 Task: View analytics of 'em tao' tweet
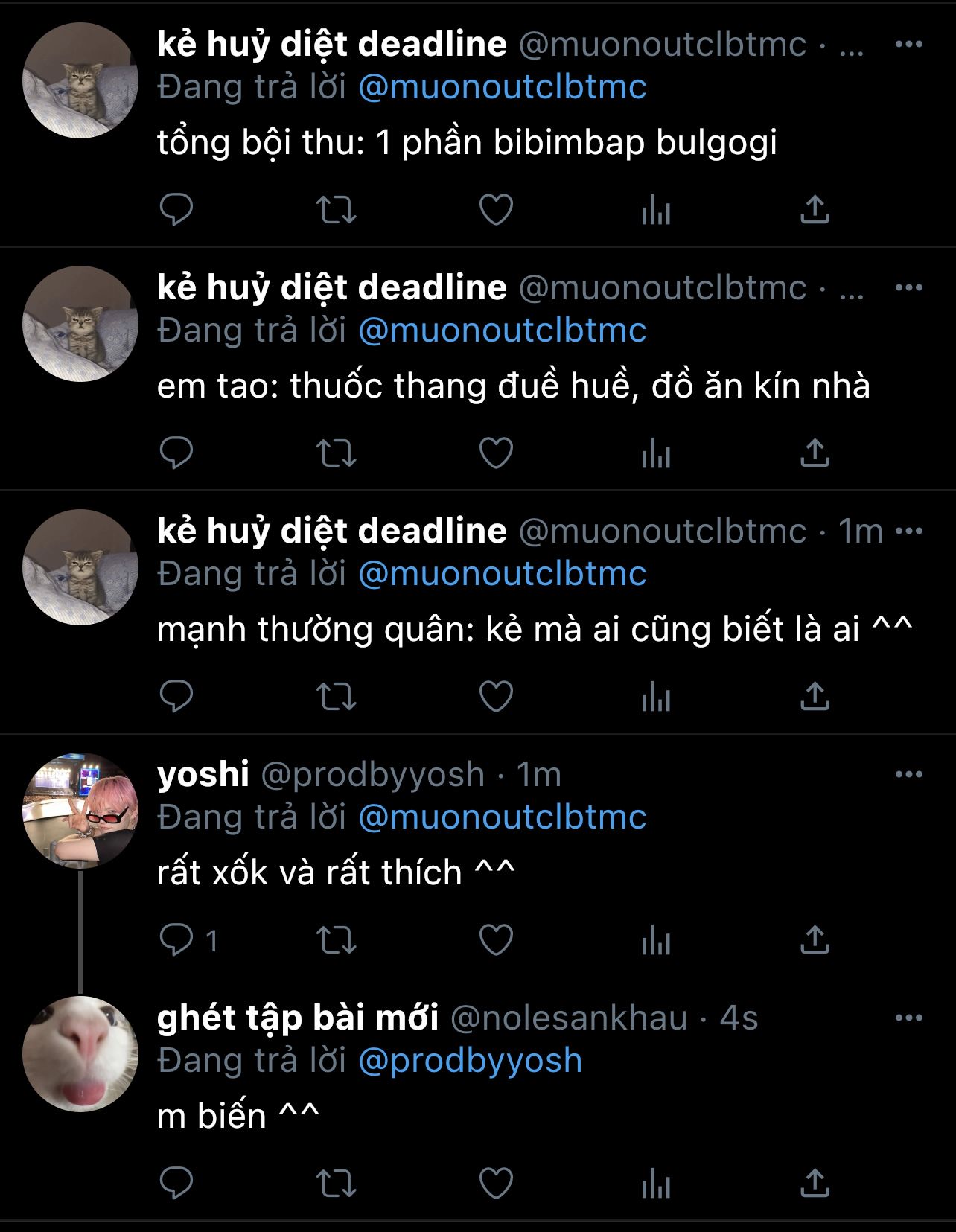tap(656, 453)
